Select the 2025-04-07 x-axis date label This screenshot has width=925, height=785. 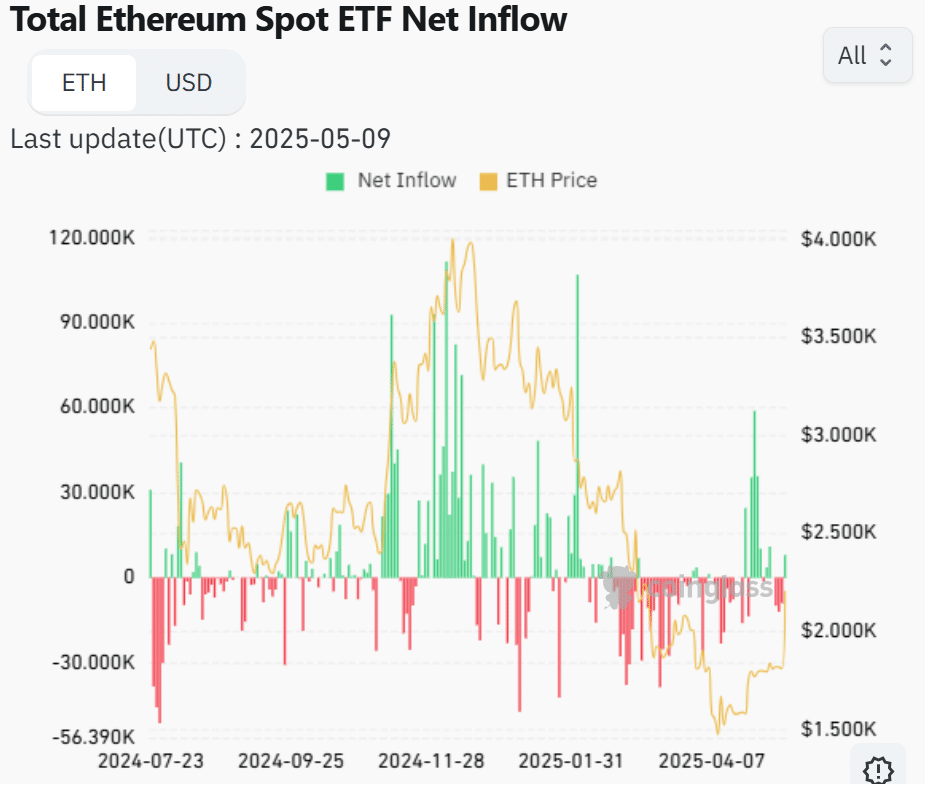(711, 761)
